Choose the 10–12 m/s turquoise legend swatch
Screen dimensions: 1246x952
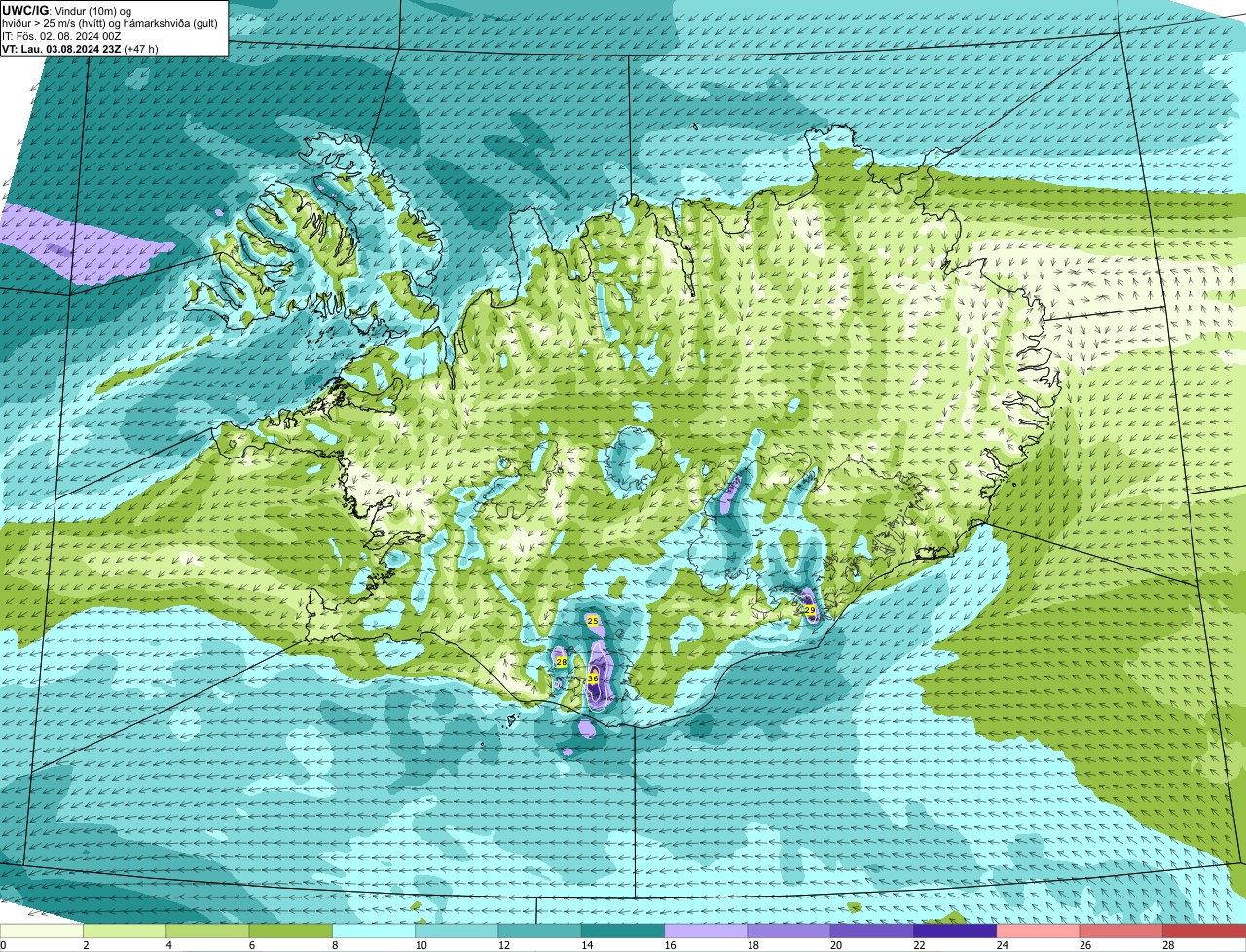(457, 932)
